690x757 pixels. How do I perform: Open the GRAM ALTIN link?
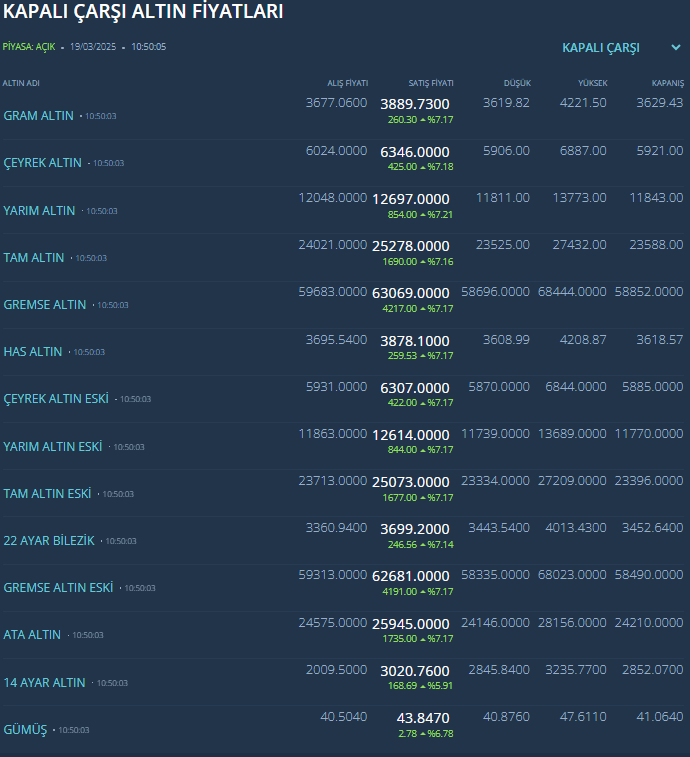tap(39, 116)
